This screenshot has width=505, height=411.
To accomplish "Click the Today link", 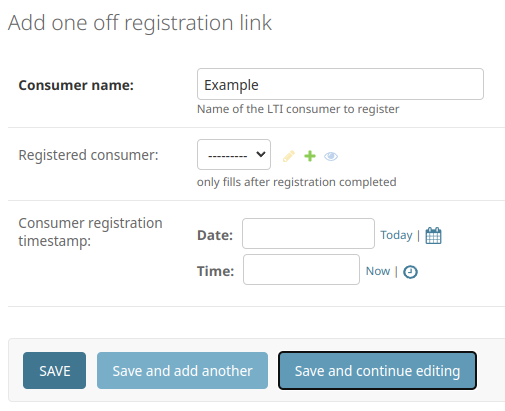I will (x=396, y=235).
